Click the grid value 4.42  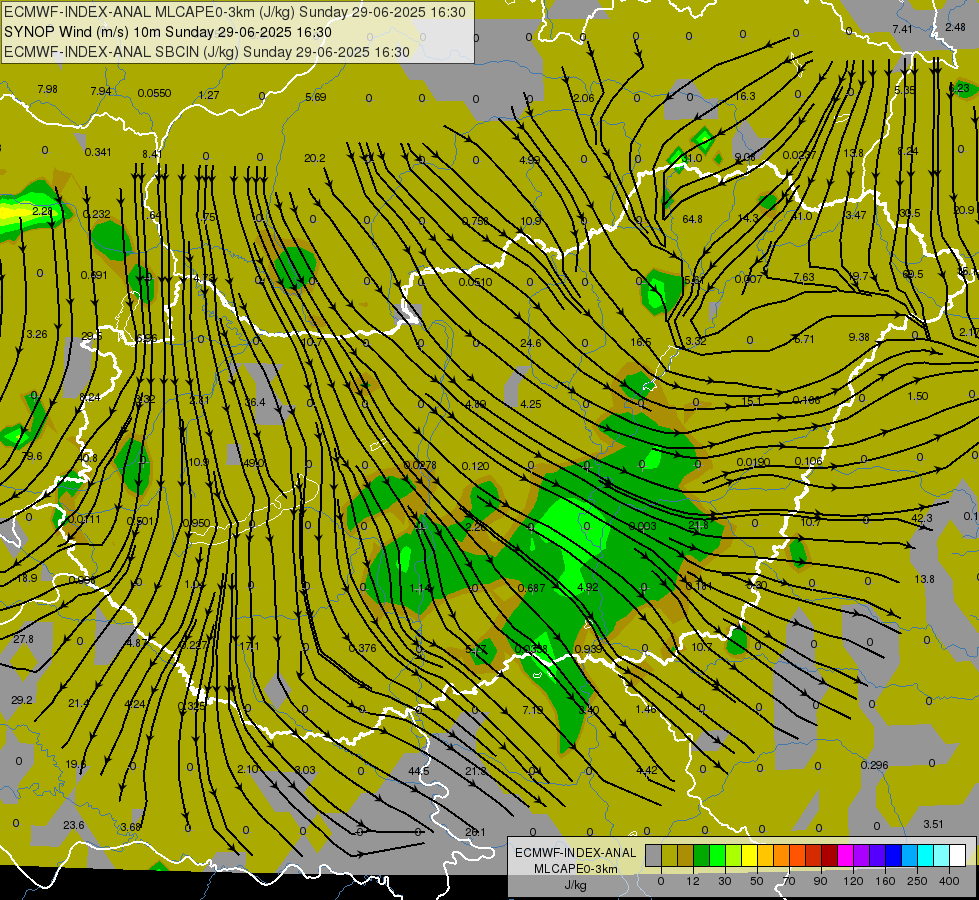tap(647, 770)
